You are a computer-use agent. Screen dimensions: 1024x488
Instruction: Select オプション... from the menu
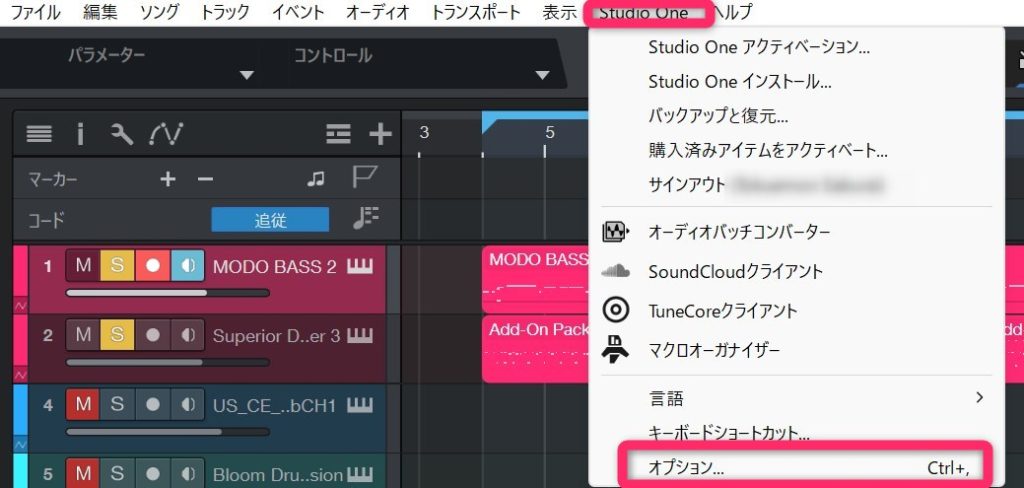click(x=686, y=467)
